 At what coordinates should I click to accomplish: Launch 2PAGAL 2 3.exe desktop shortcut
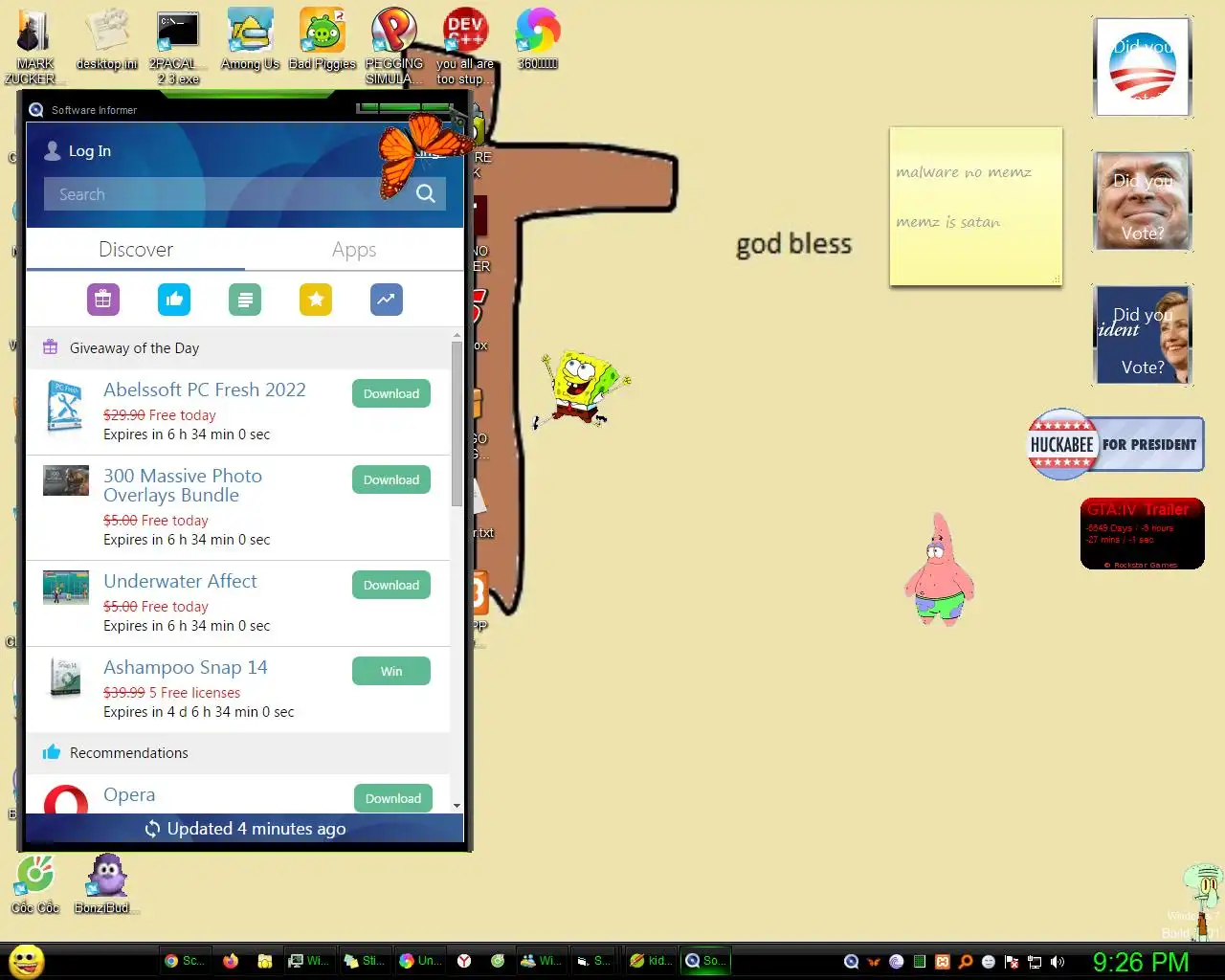(x=178, y=45)
